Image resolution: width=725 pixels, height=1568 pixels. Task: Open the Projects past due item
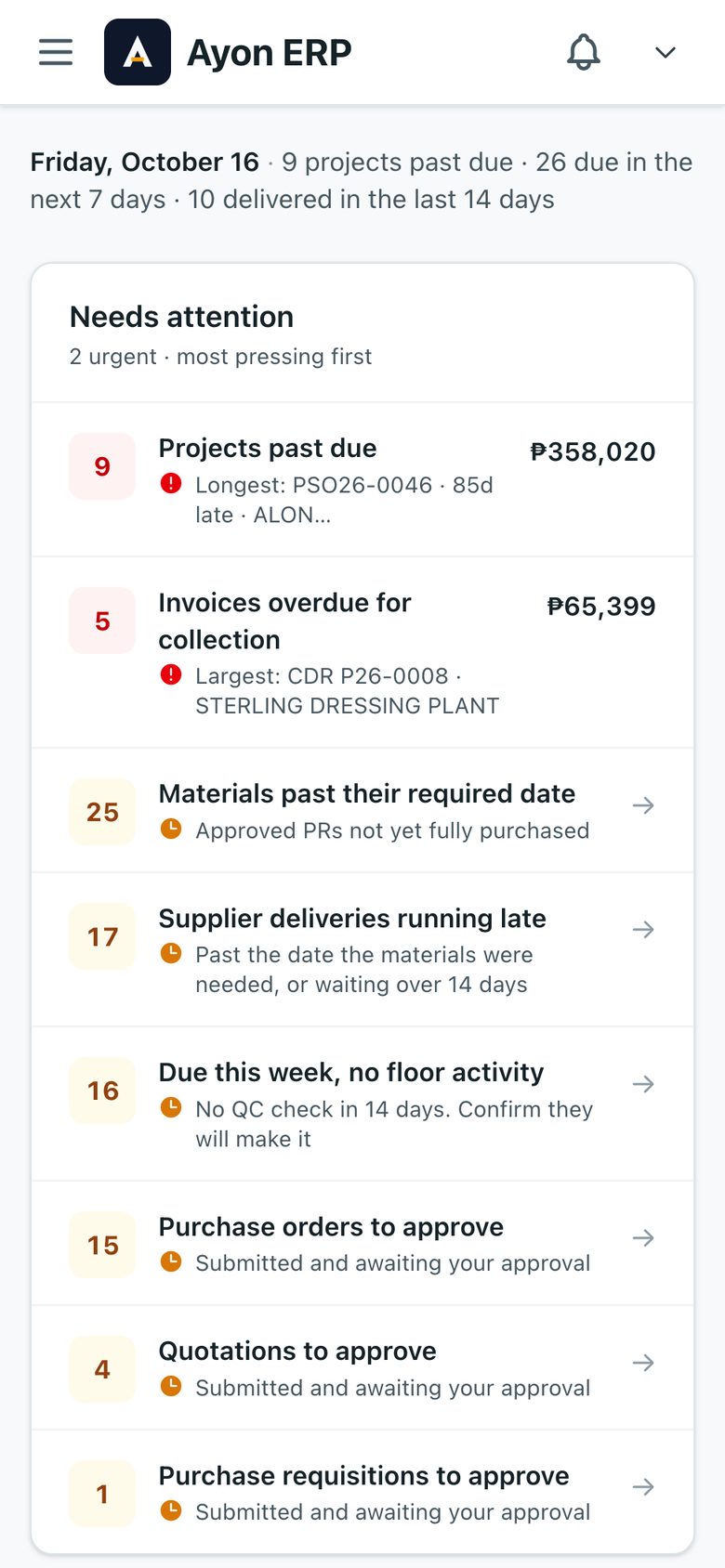coord(362,479)
